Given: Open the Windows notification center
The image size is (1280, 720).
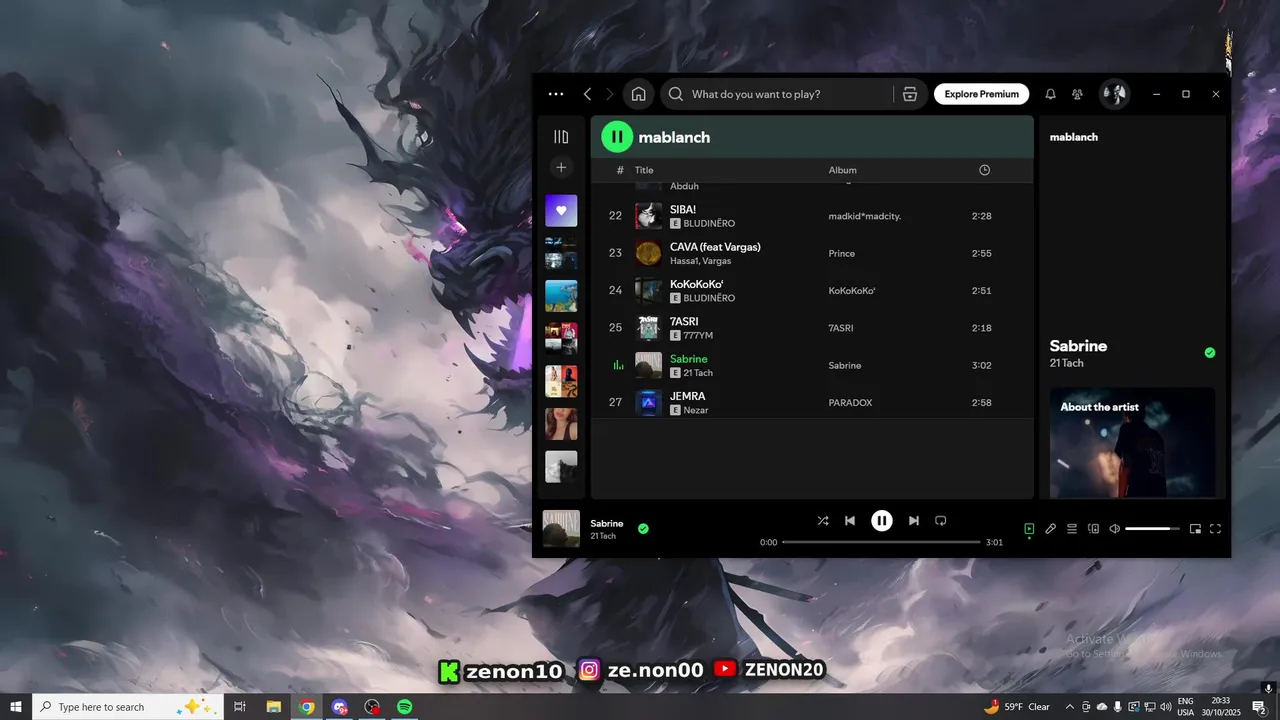Looking at the screenshot, I should click(x=1259, y=707).
